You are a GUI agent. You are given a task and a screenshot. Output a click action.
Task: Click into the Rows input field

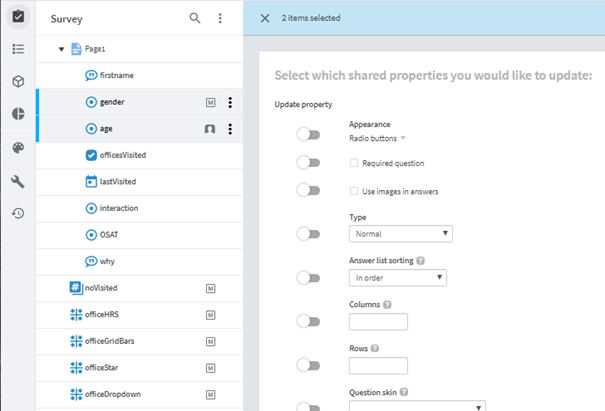(x=378, y=365)
